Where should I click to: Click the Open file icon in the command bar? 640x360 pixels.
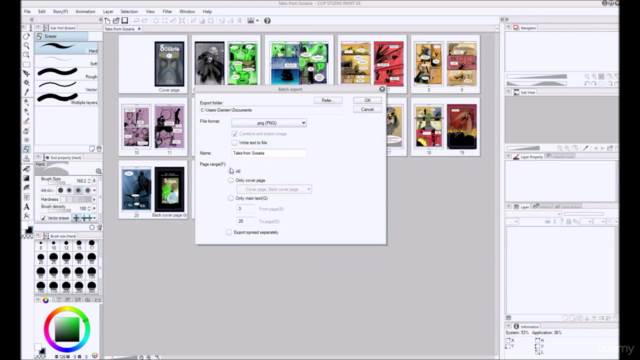[116, 21]
